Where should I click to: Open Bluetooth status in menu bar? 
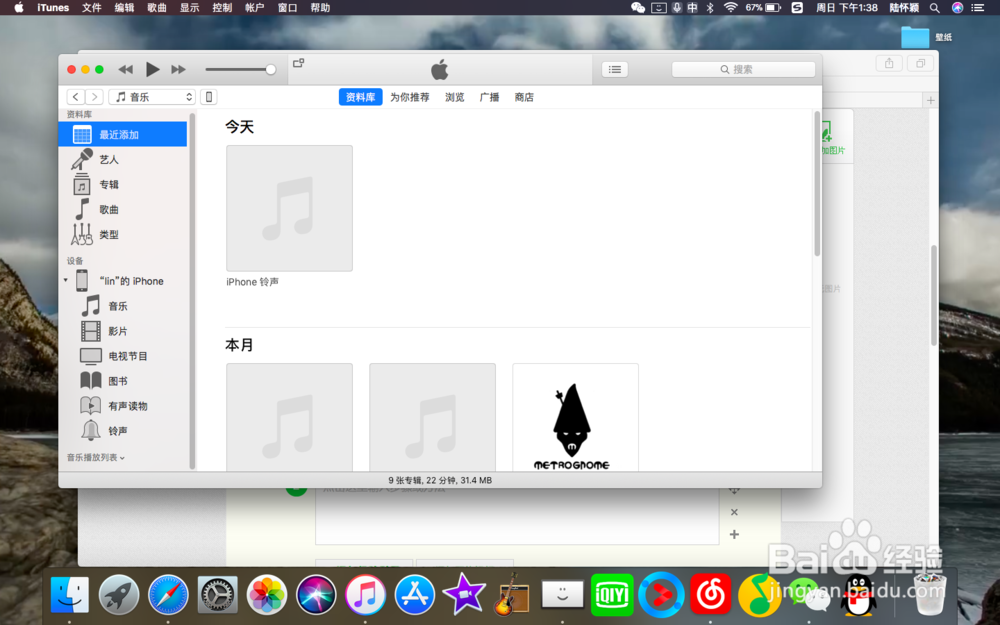coord(710,8)
